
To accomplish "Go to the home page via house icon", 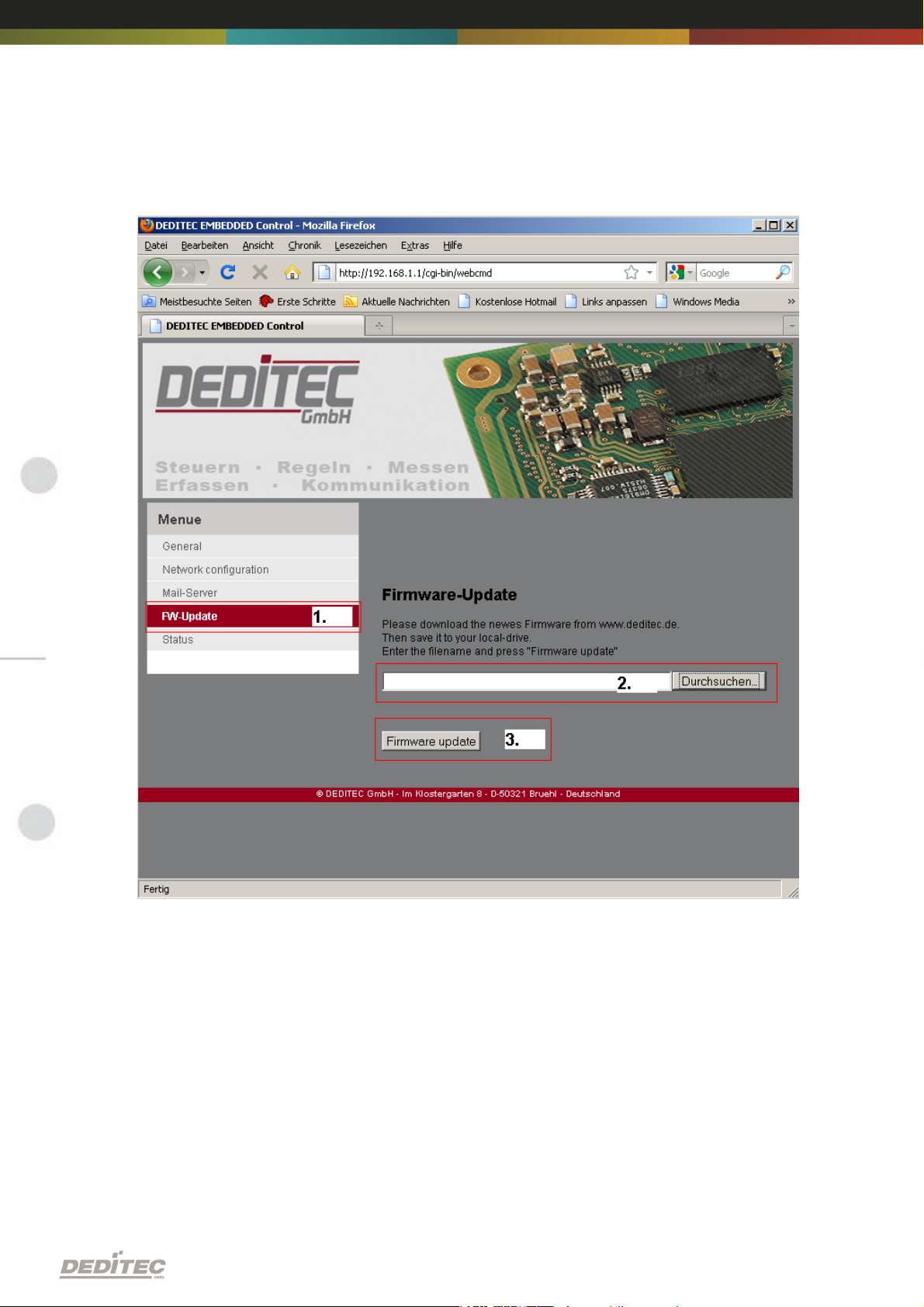I will point(292,272).
